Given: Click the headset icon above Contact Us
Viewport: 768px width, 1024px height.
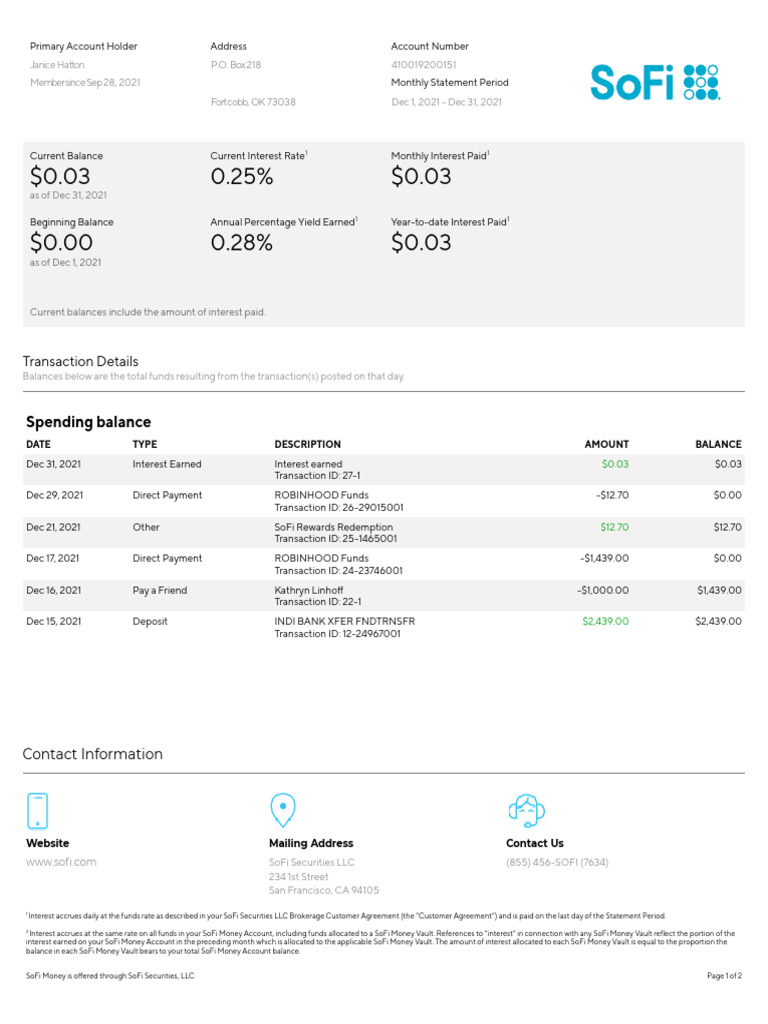Looking at the screenshot, I should tap(526, 810).
